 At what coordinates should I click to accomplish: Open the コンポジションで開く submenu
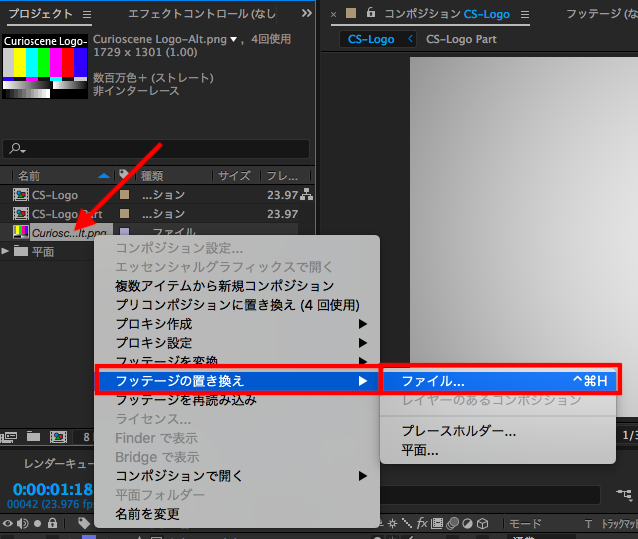click(237, 476)
